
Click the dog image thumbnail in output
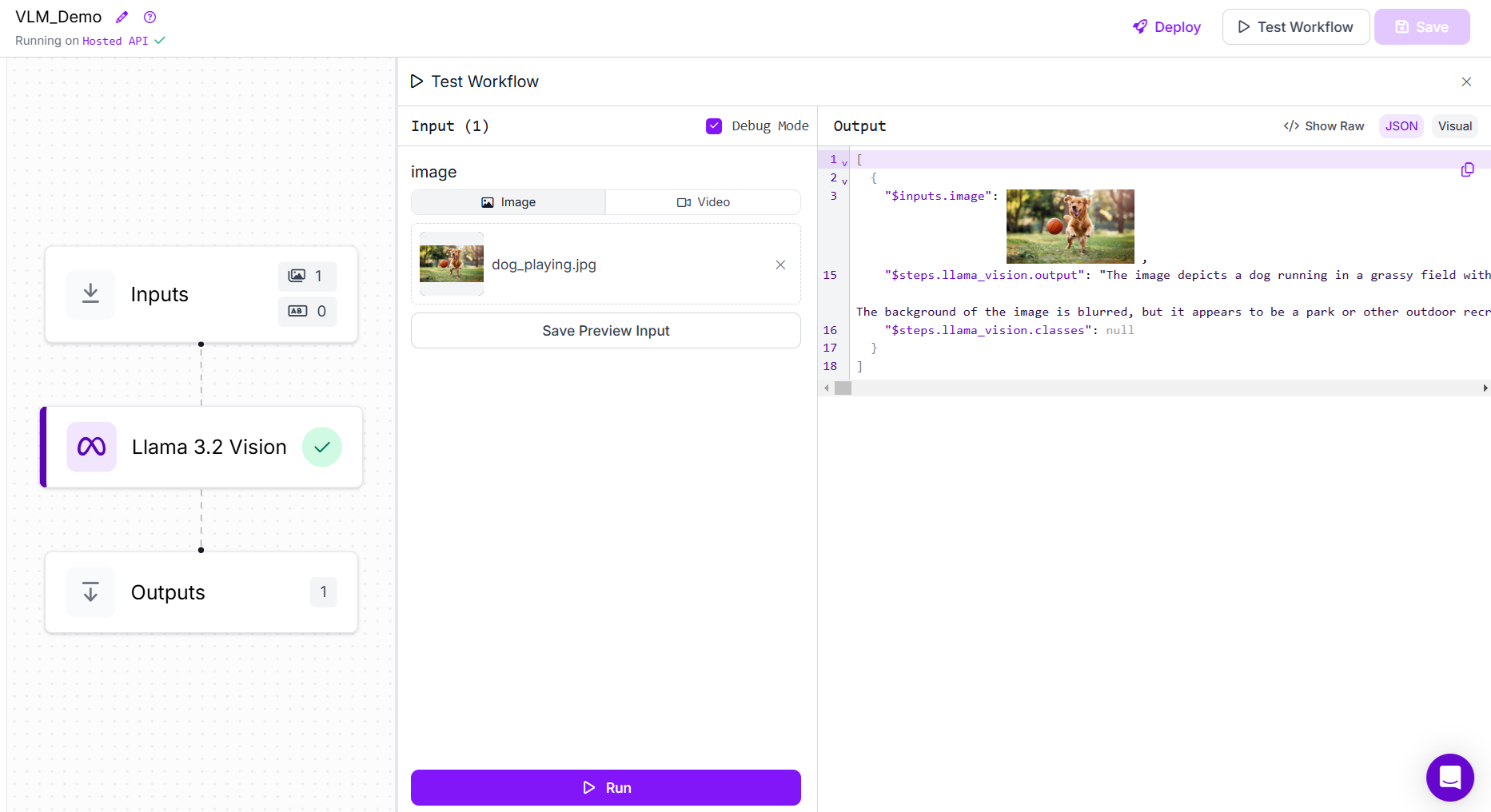(x=1070, y=226)
